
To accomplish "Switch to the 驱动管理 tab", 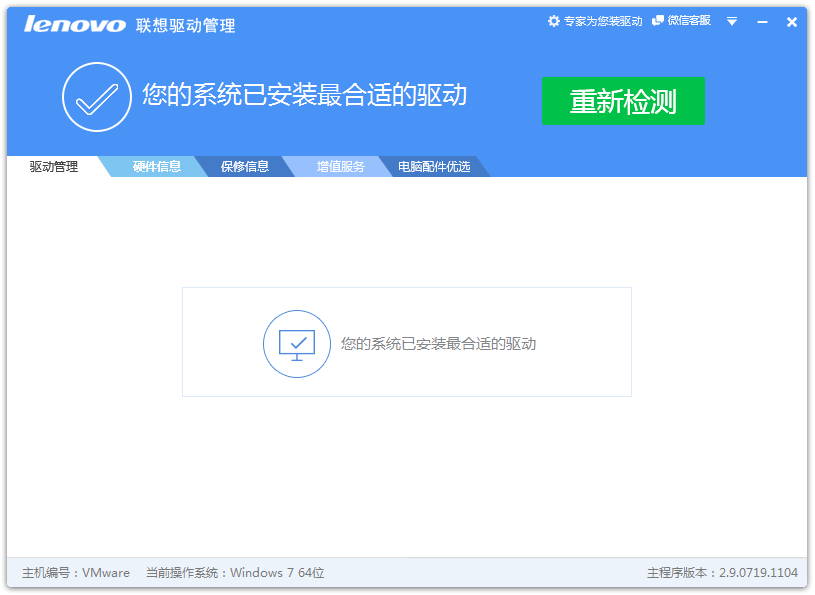I will [x=54, y=167].
